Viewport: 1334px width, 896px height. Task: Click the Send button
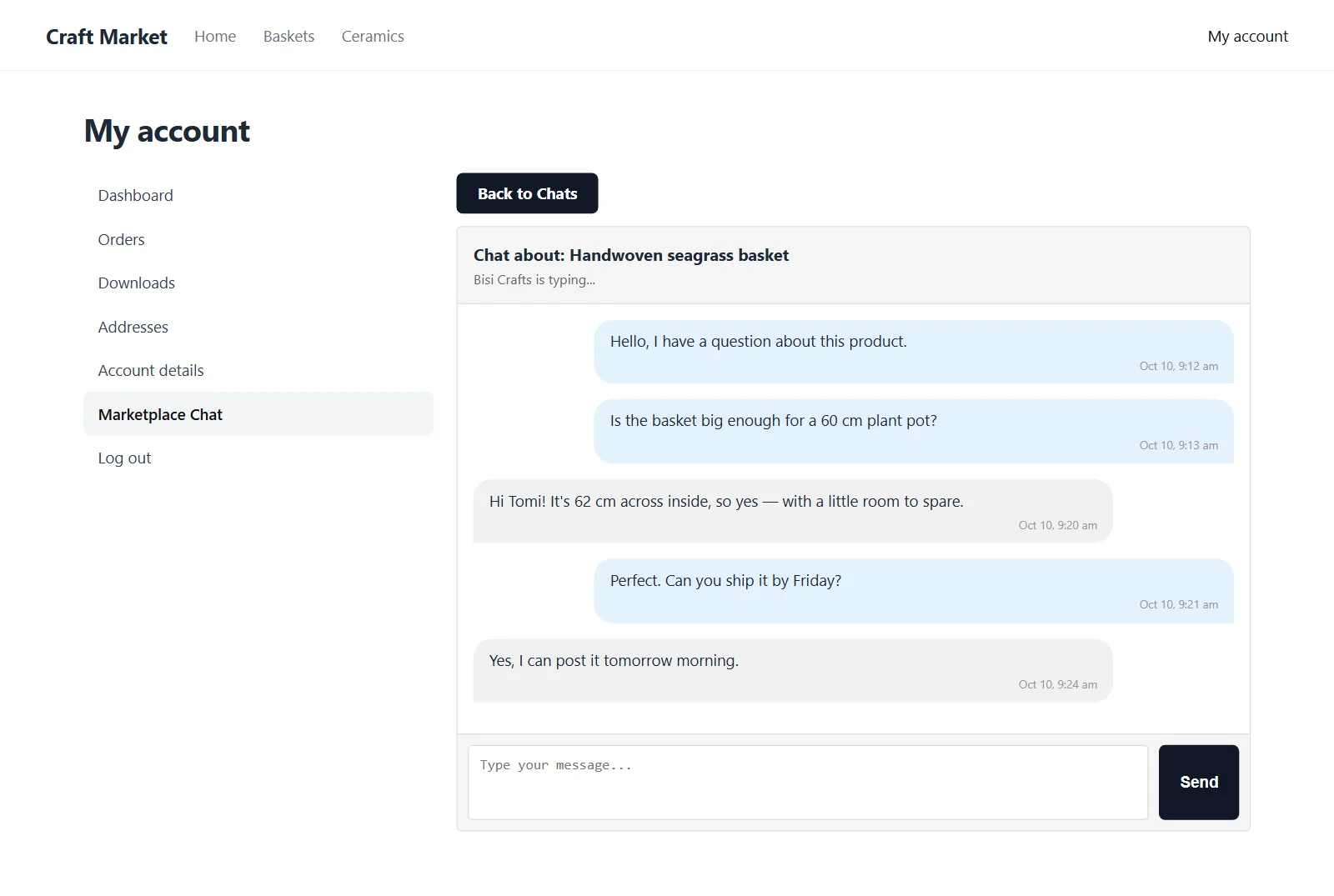[1198, 782]
